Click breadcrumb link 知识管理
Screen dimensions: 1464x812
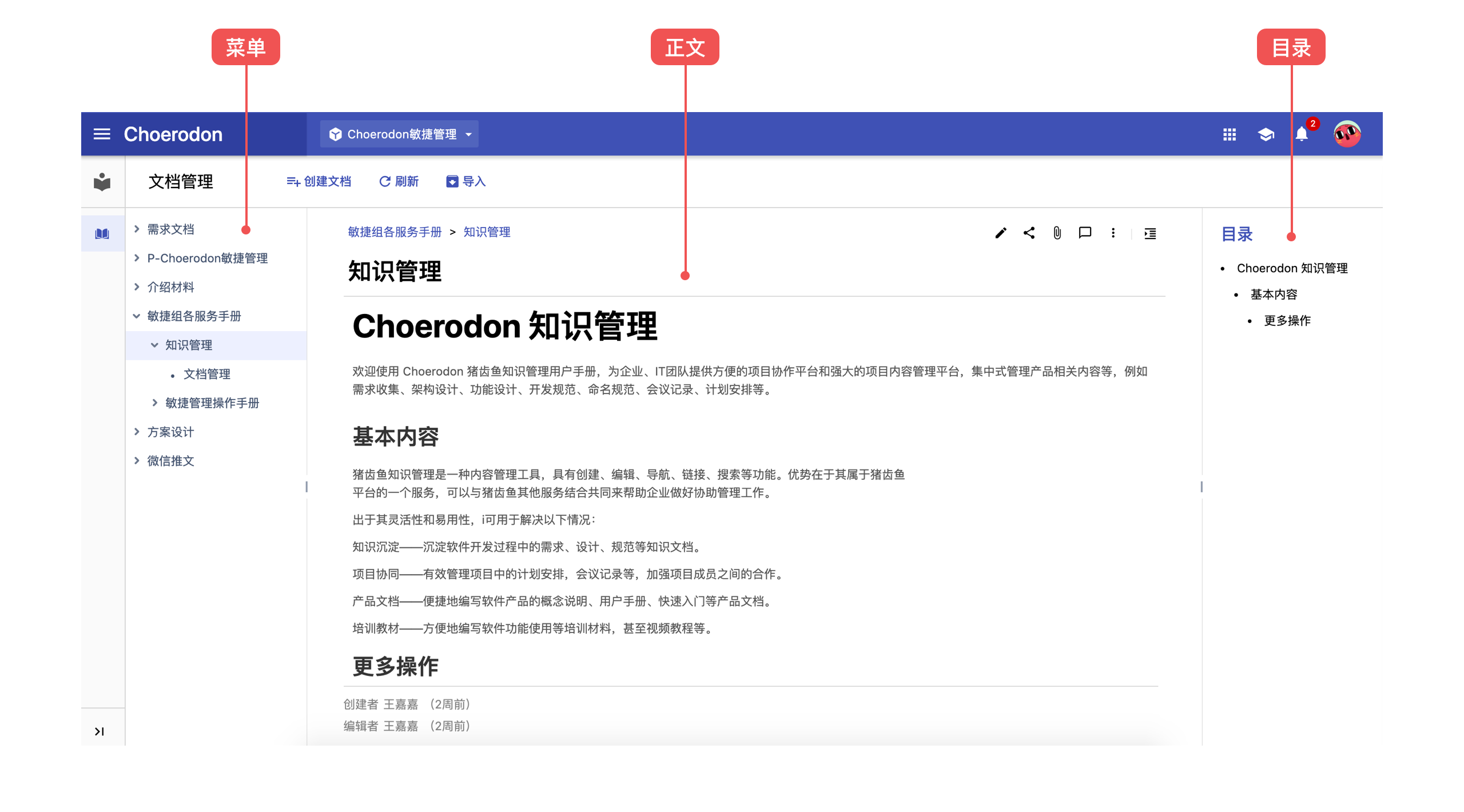[x=487, y=232]
